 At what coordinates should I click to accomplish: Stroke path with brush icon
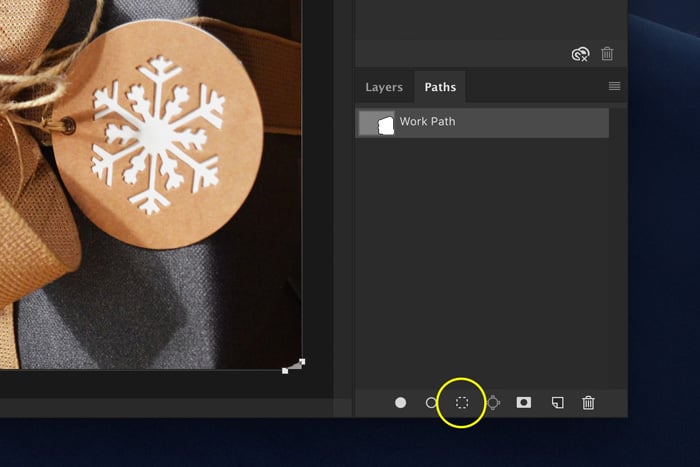(431, 403)
